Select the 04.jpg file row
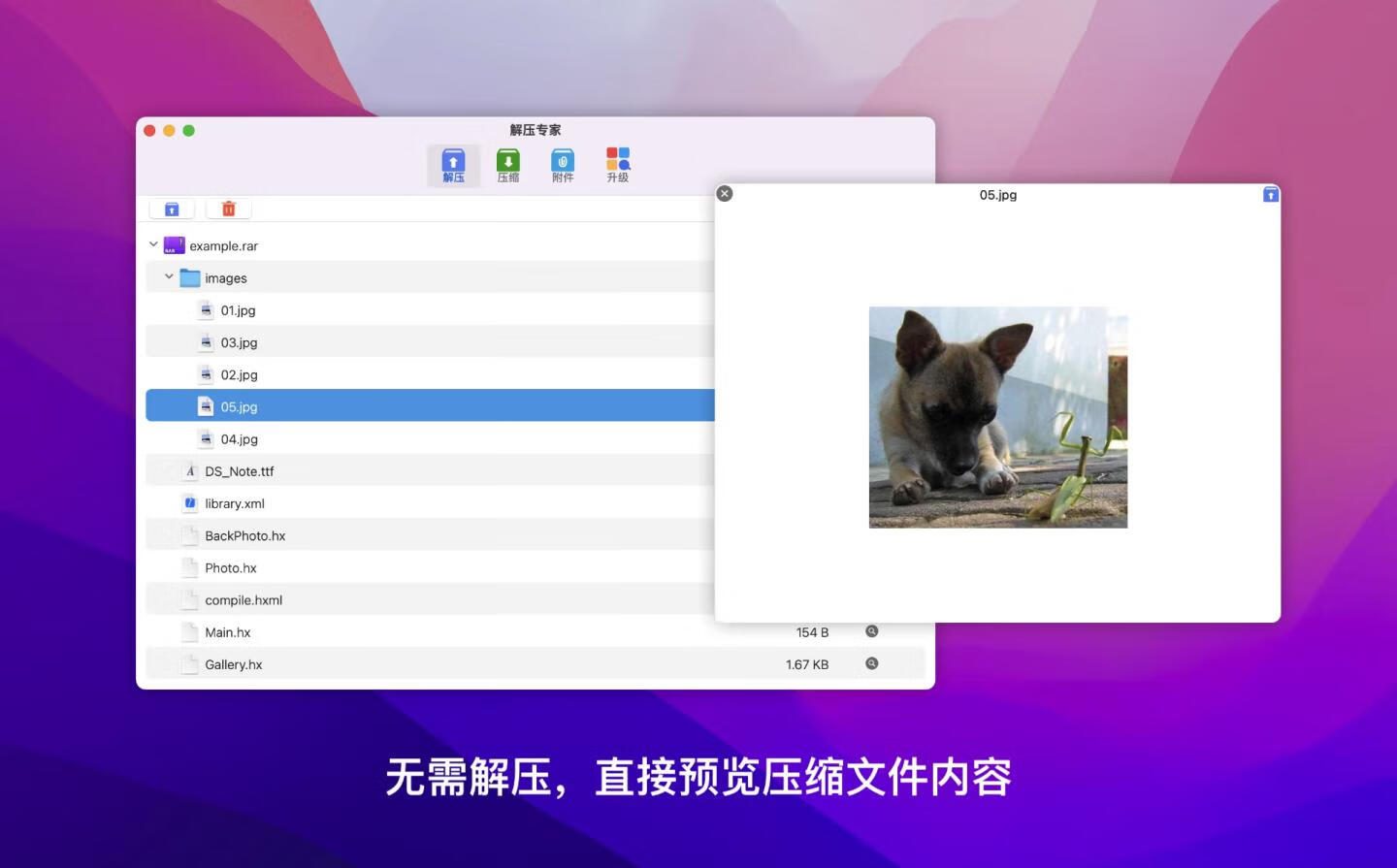The image size is (1397, 868). (x=239, y=439)
